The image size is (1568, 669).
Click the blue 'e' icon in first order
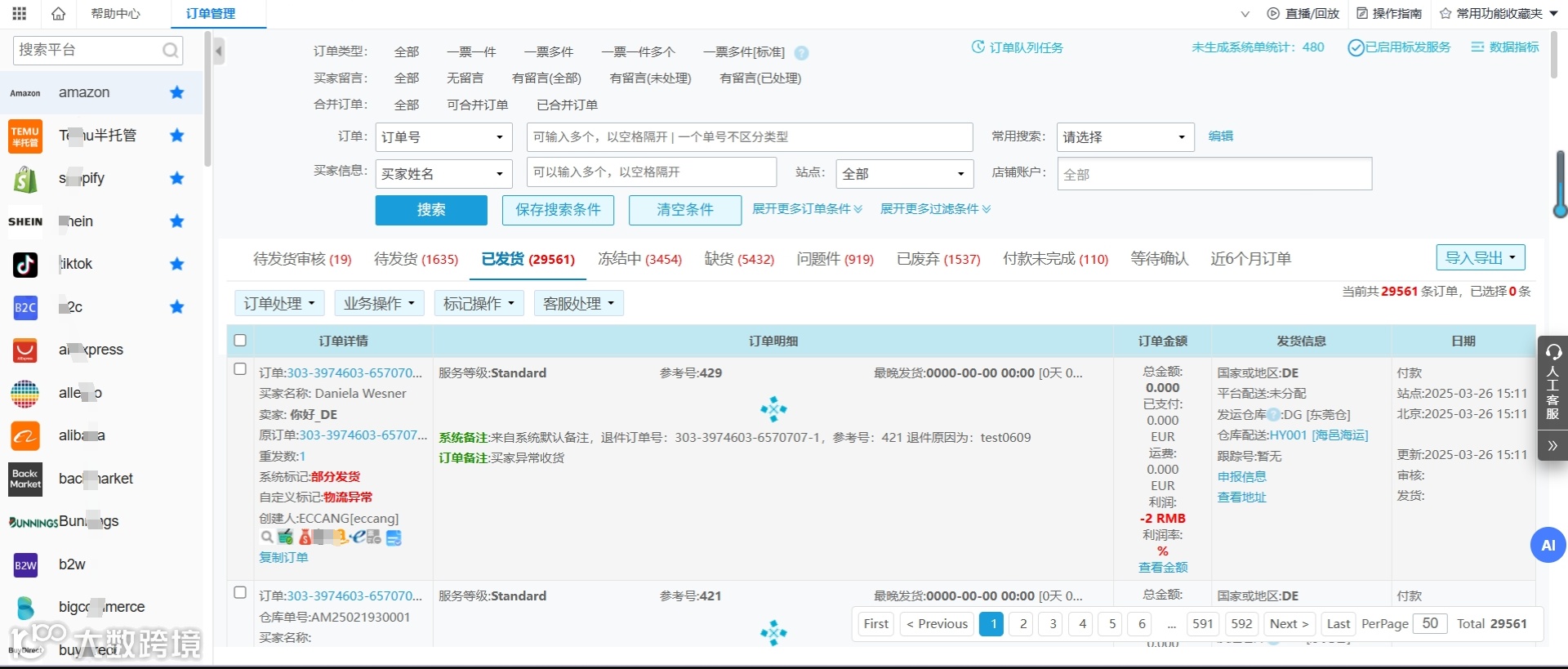point(357,537)
